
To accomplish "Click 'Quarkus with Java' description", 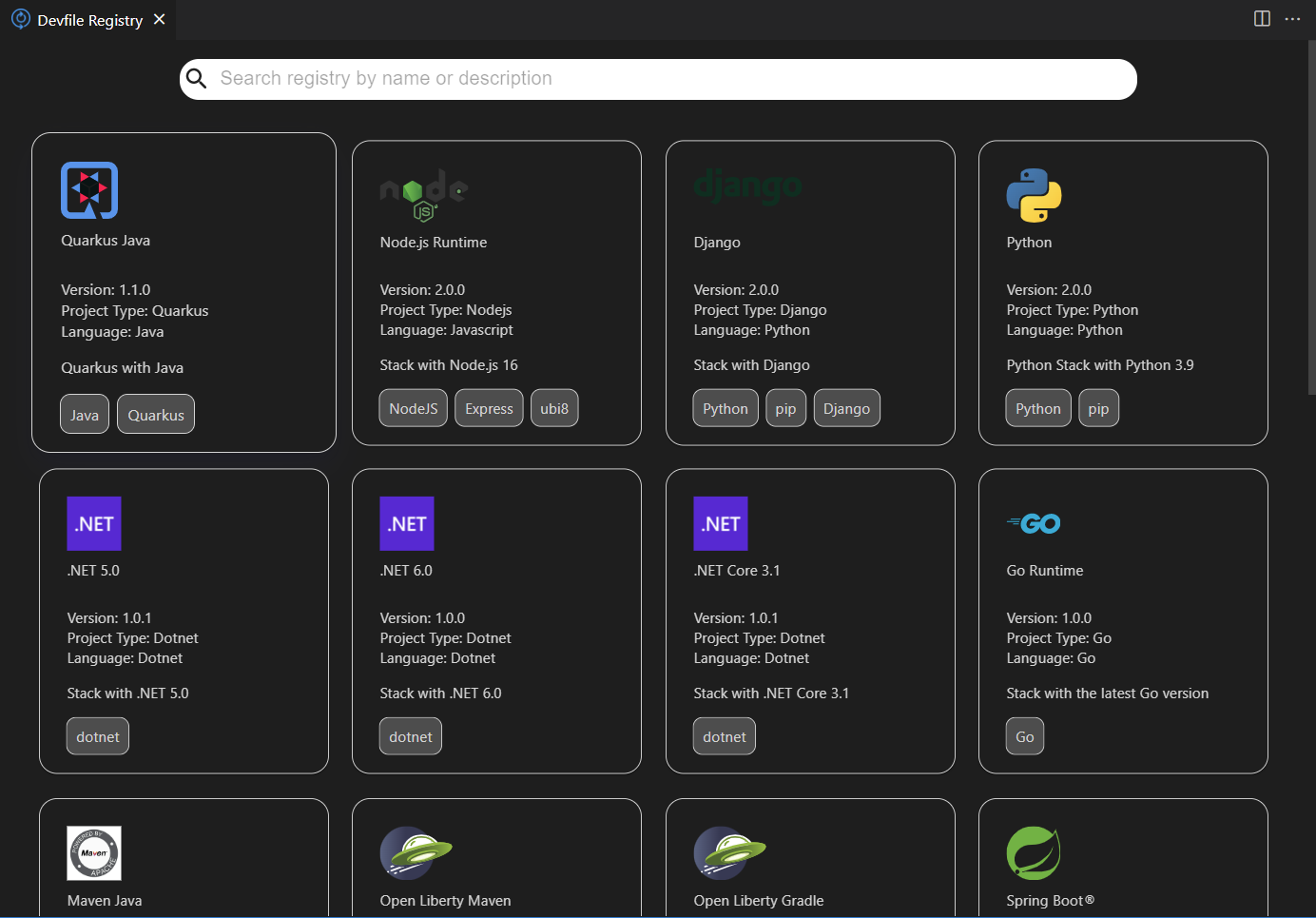I will coord(123,368).
